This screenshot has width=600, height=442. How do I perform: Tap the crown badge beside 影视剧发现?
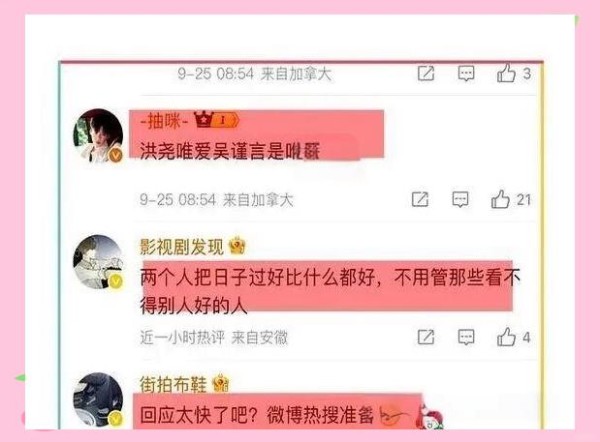click(237, 246)
